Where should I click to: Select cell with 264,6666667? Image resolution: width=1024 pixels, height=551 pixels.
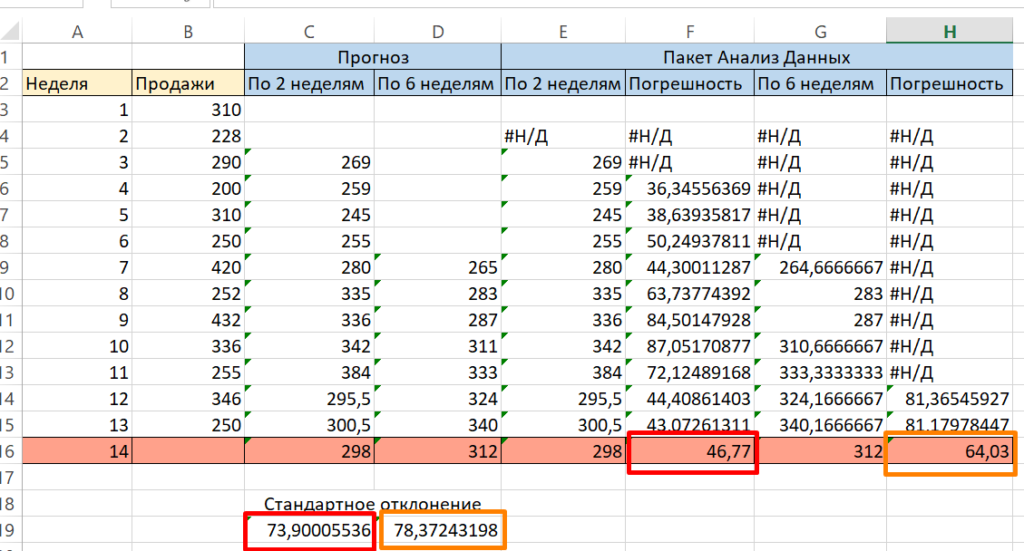point(820,267)
